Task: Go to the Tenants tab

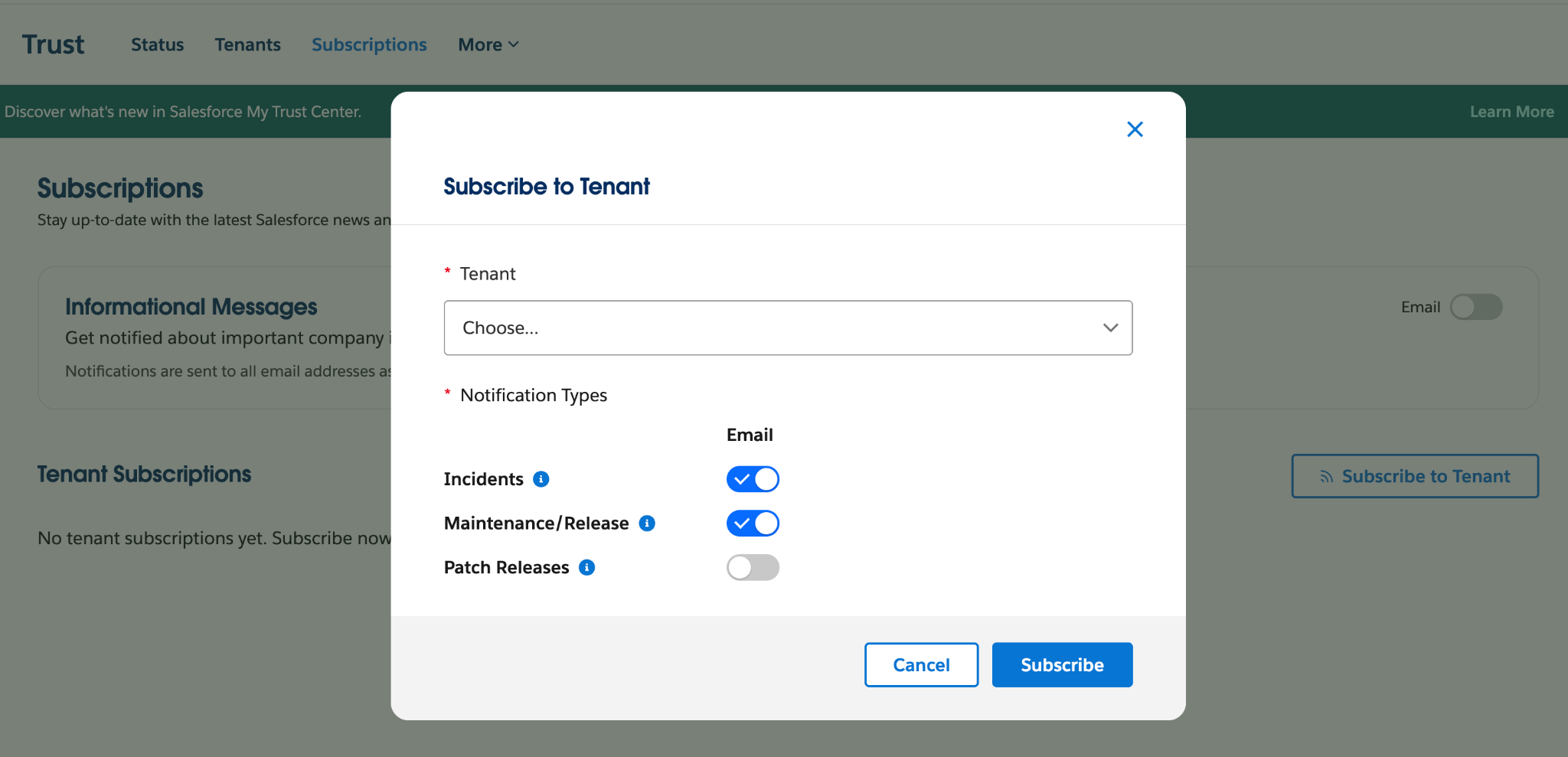Action: 247,44
